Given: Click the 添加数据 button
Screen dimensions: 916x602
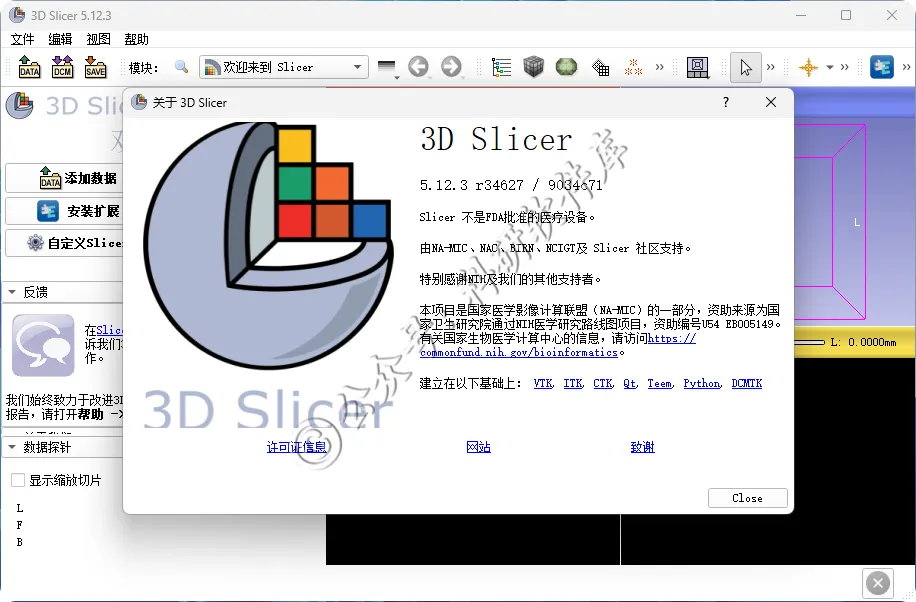Looking at the screenshot, I should pos(64,178).
